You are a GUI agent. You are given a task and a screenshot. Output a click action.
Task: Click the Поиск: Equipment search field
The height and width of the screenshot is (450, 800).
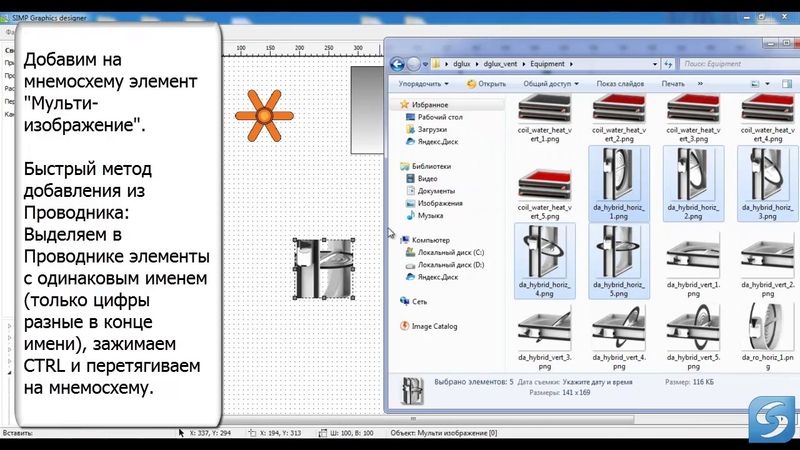click(735, 64)
